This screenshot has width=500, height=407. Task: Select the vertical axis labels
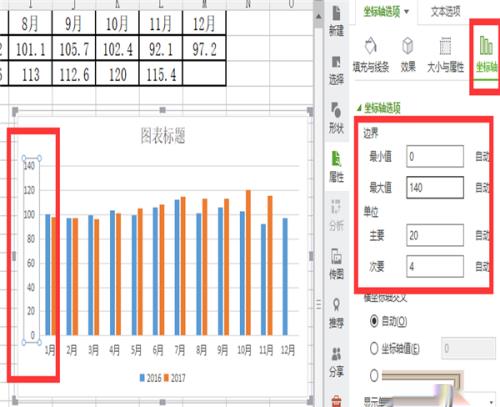tap(31, 250)
